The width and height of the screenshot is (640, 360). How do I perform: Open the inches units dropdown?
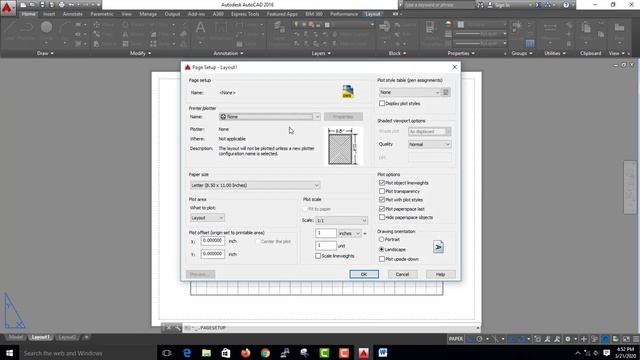pyautogui.click(x=349, y=233)
